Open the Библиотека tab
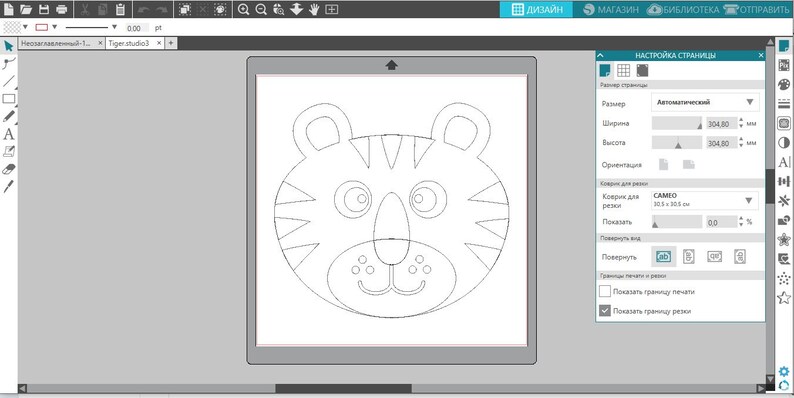 coord(683,9)
